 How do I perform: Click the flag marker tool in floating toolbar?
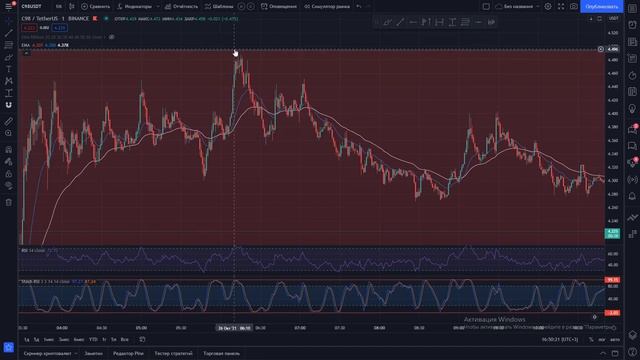426,22
